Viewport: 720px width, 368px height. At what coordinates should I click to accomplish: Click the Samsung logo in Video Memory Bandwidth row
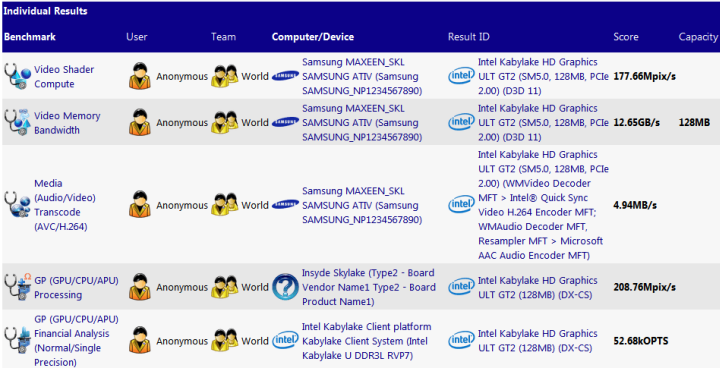click(x=285, y=123)
